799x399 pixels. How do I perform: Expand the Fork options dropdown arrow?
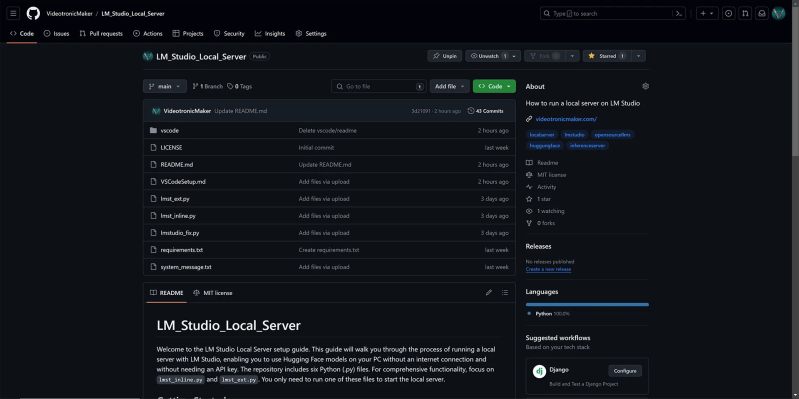click(x=572, y=56)
